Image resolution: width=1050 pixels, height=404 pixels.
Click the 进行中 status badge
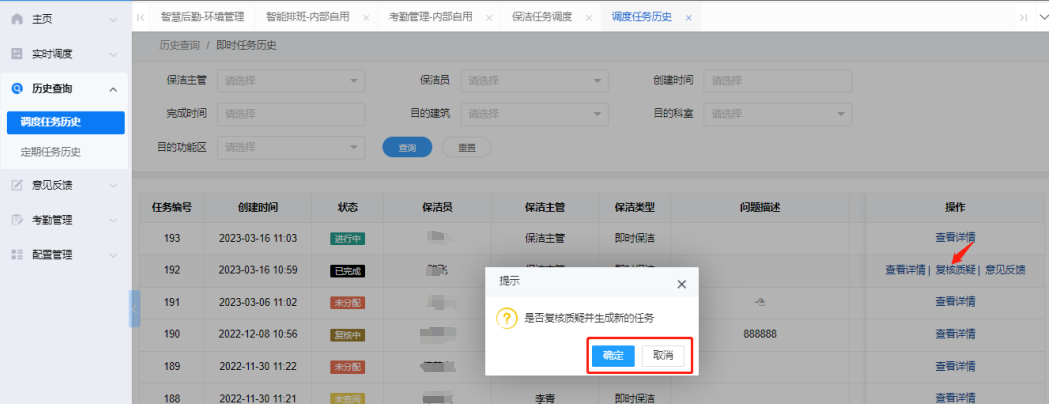(x=348, y=239)
